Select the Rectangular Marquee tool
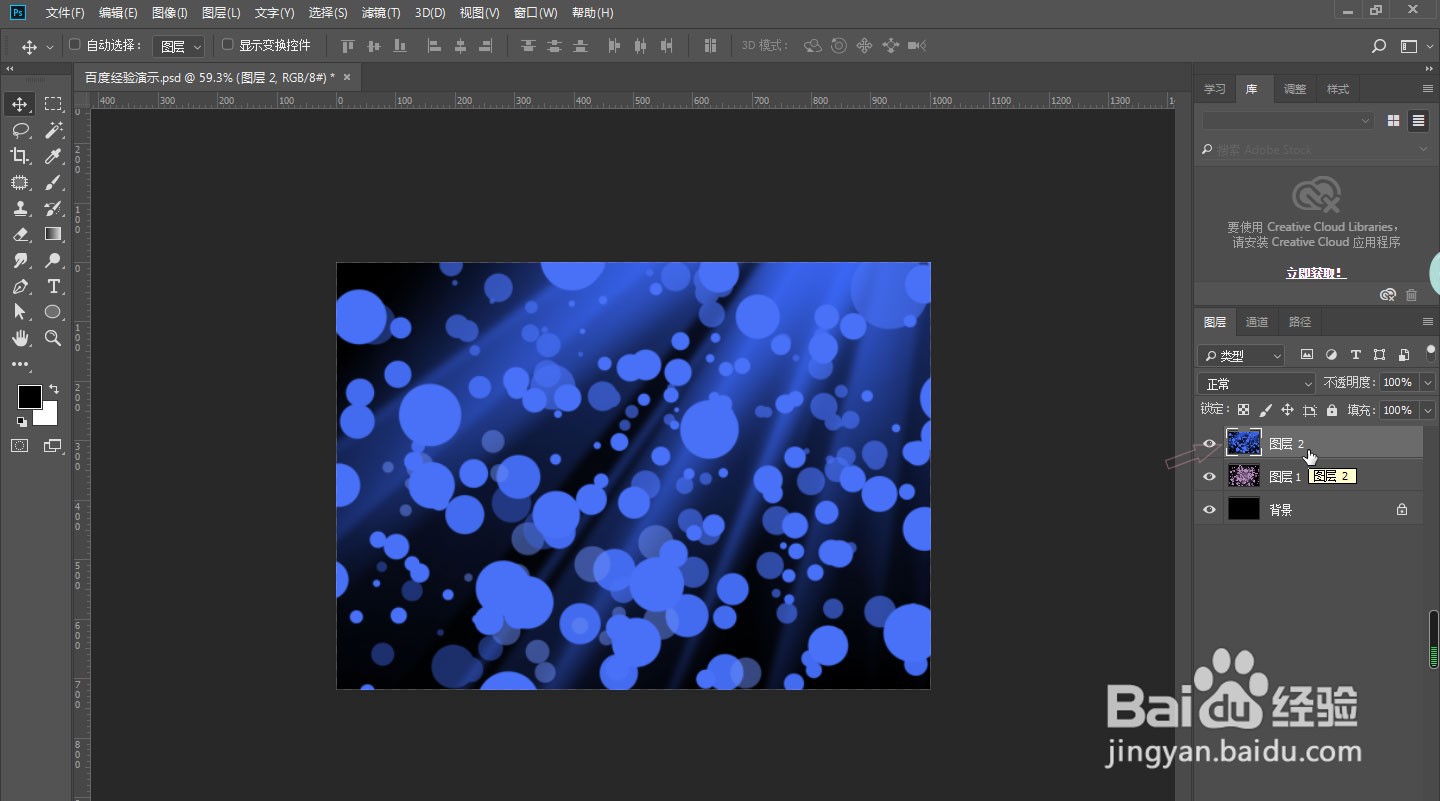Image resolution: width=1440 pixels, height=801 pixels. [53, 104]
